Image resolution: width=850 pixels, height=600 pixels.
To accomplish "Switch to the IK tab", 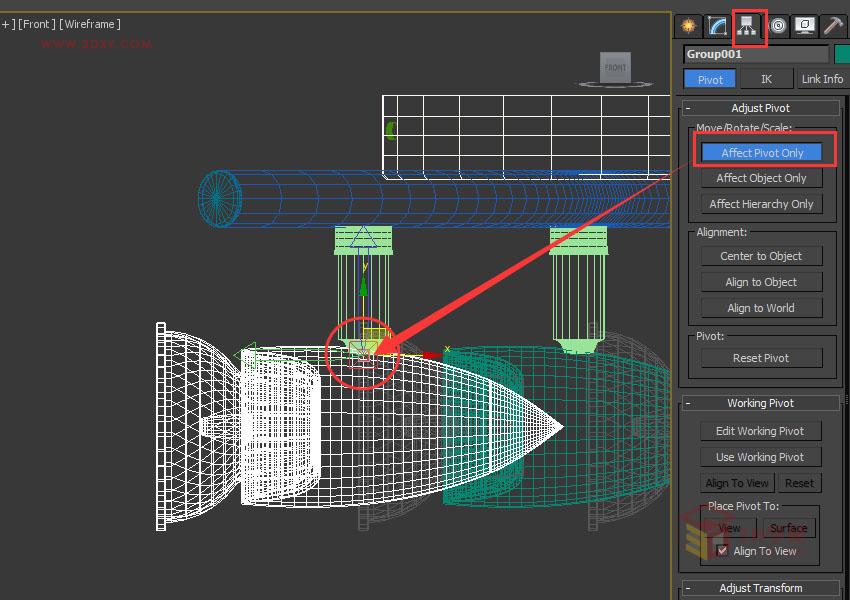I will (768, 78).
